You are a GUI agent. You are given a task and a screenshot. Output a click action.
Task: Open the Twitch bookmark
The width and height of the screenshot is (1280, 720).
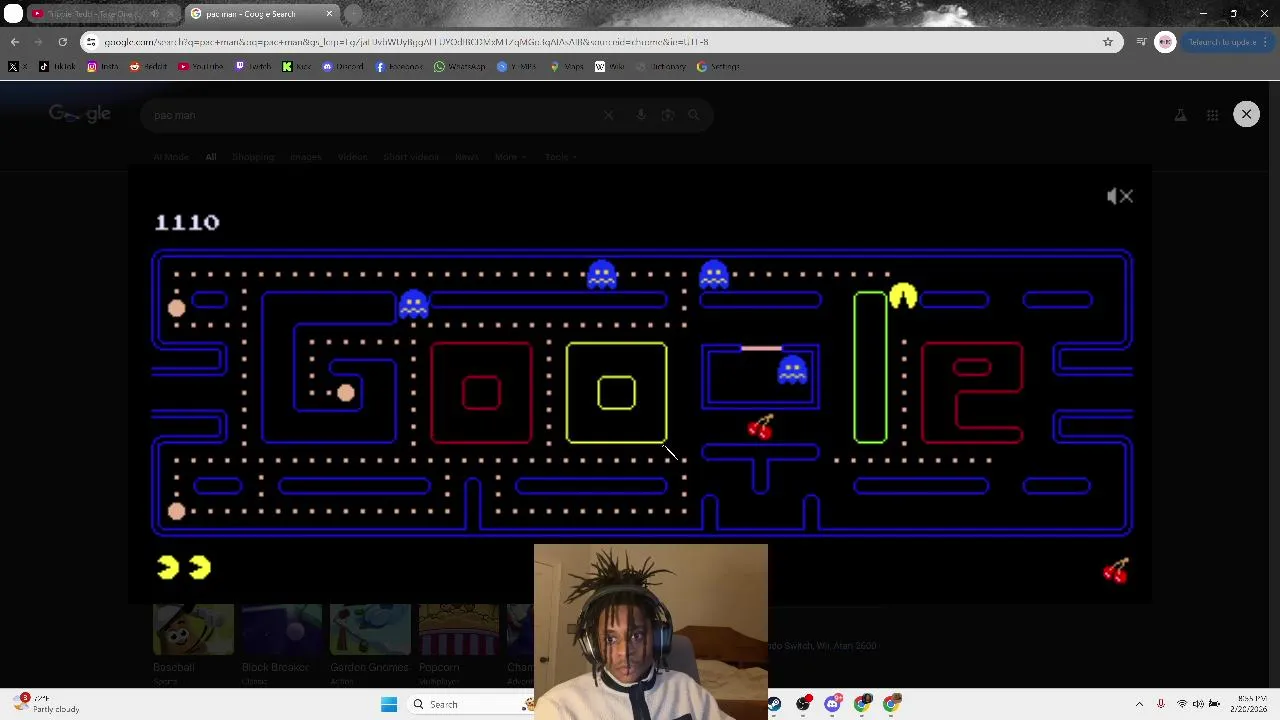coord(254,67)
